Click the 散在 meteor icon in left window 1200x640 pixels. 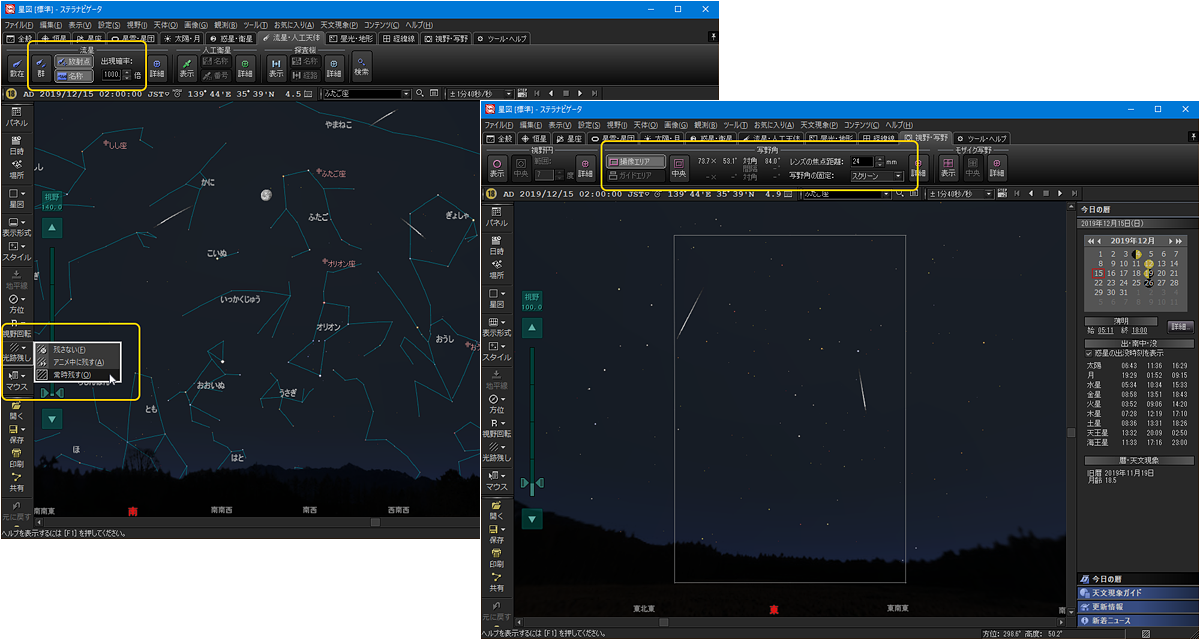pos(17,66)
